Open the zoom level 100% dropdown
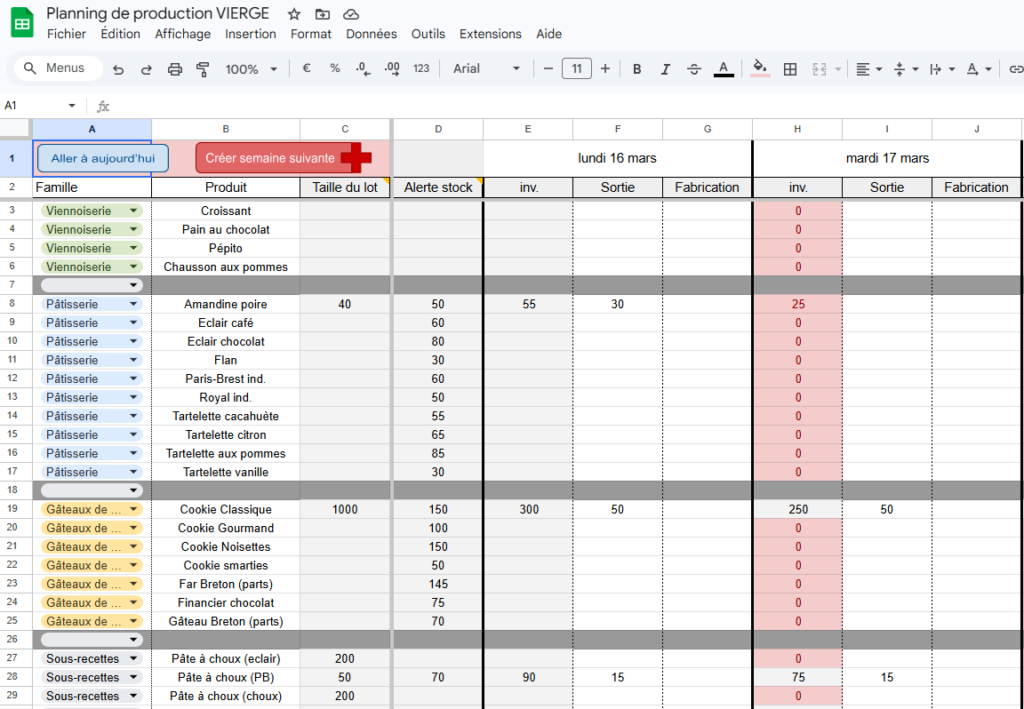This screenshot has width=1024, height=709. point(251,70)
